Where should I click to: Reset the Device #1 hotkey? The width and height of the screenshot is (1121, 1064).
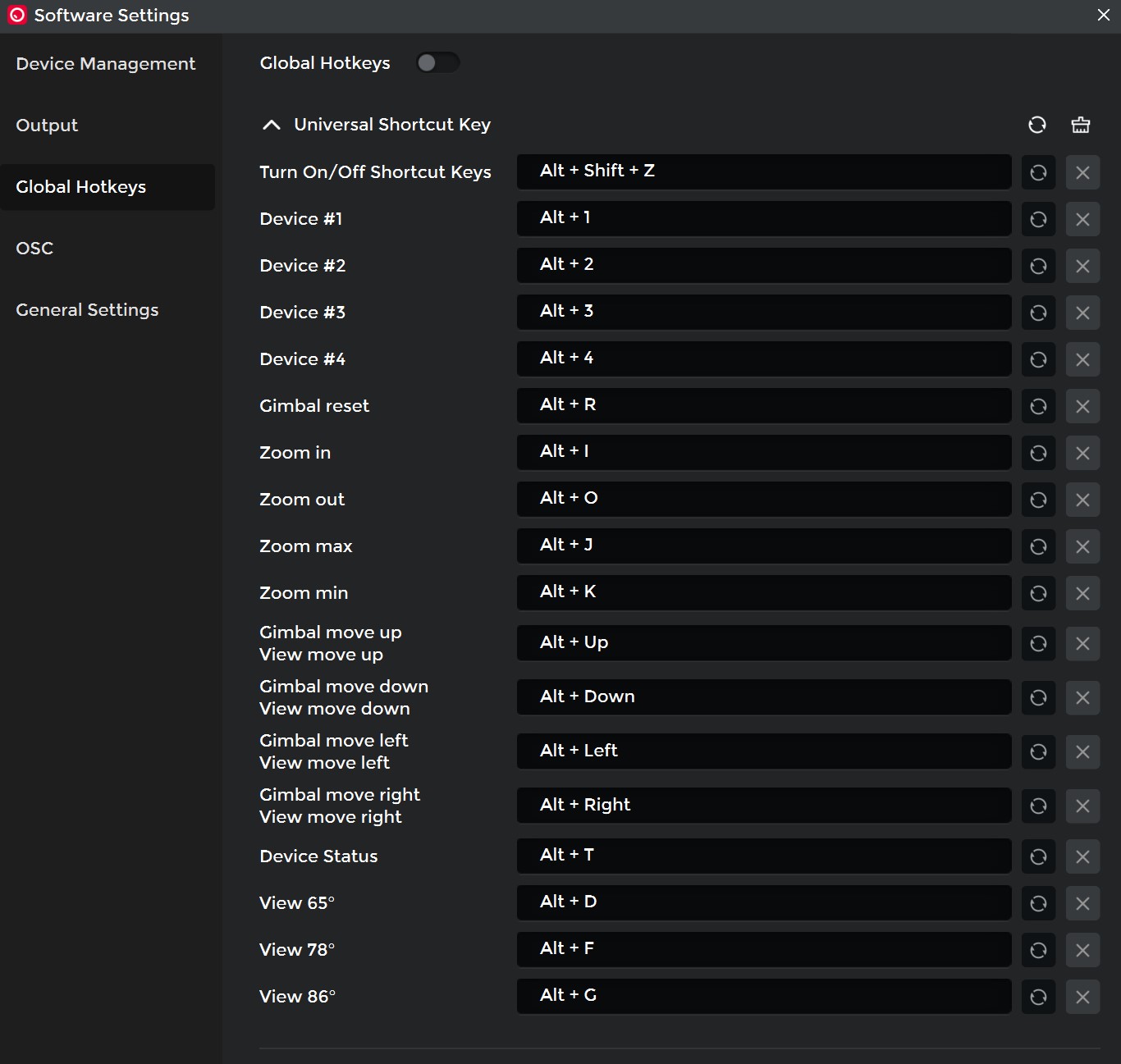(1038, 219)
